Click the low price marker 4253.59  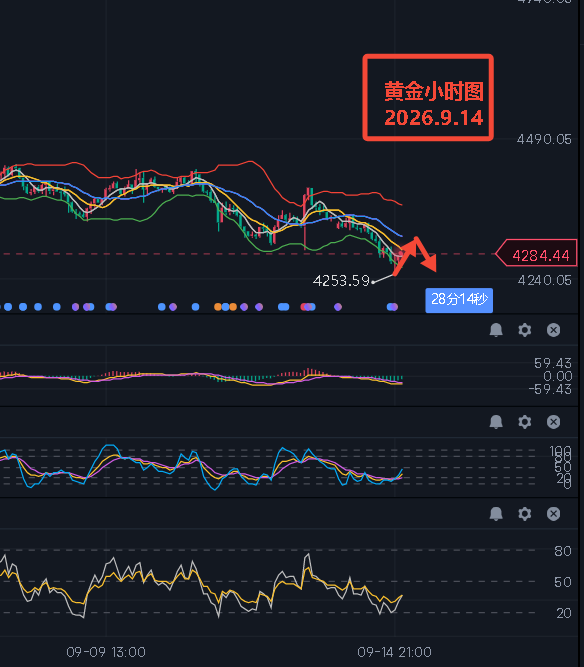click(x=341, y=281)
